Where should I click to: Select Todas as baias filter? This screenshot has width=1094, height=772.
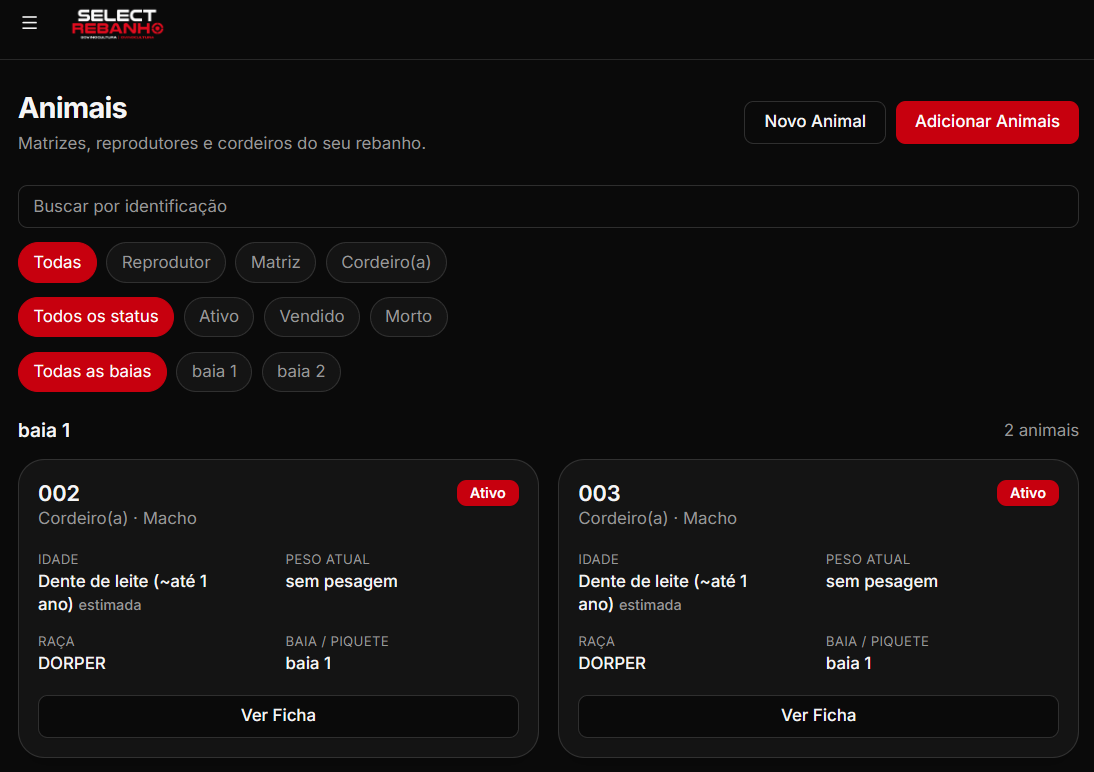point(92,372)
